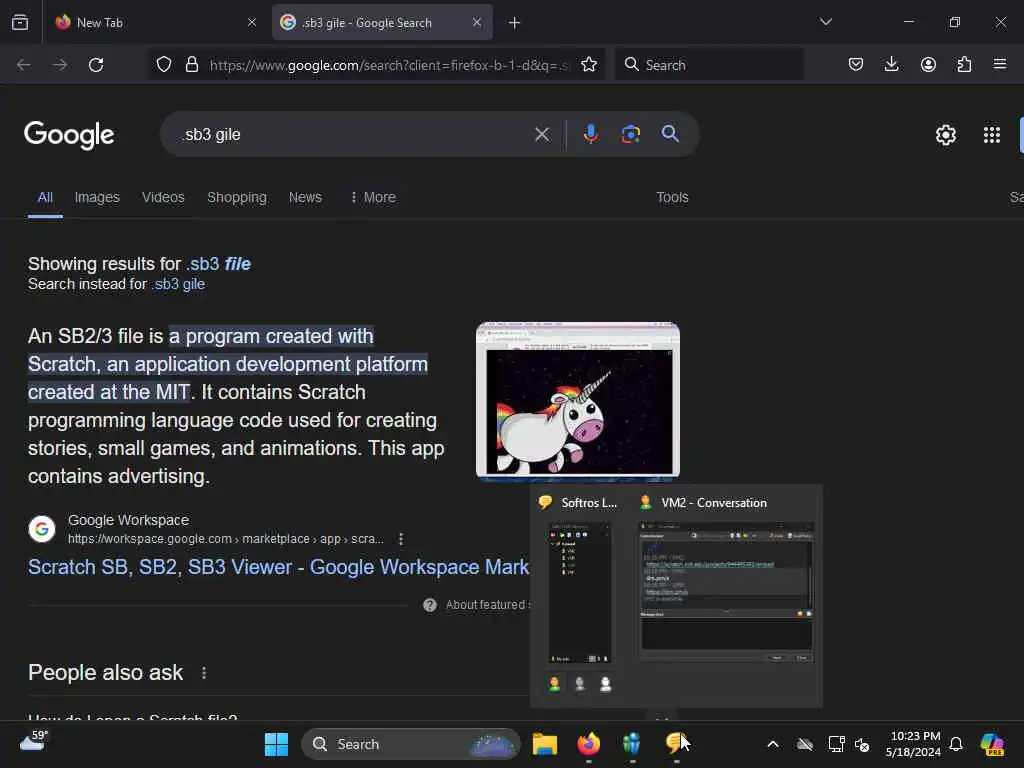The width and height of the screenshot is (1024, 768).
Task: Show hidden system tray icons
Action: 773,744
